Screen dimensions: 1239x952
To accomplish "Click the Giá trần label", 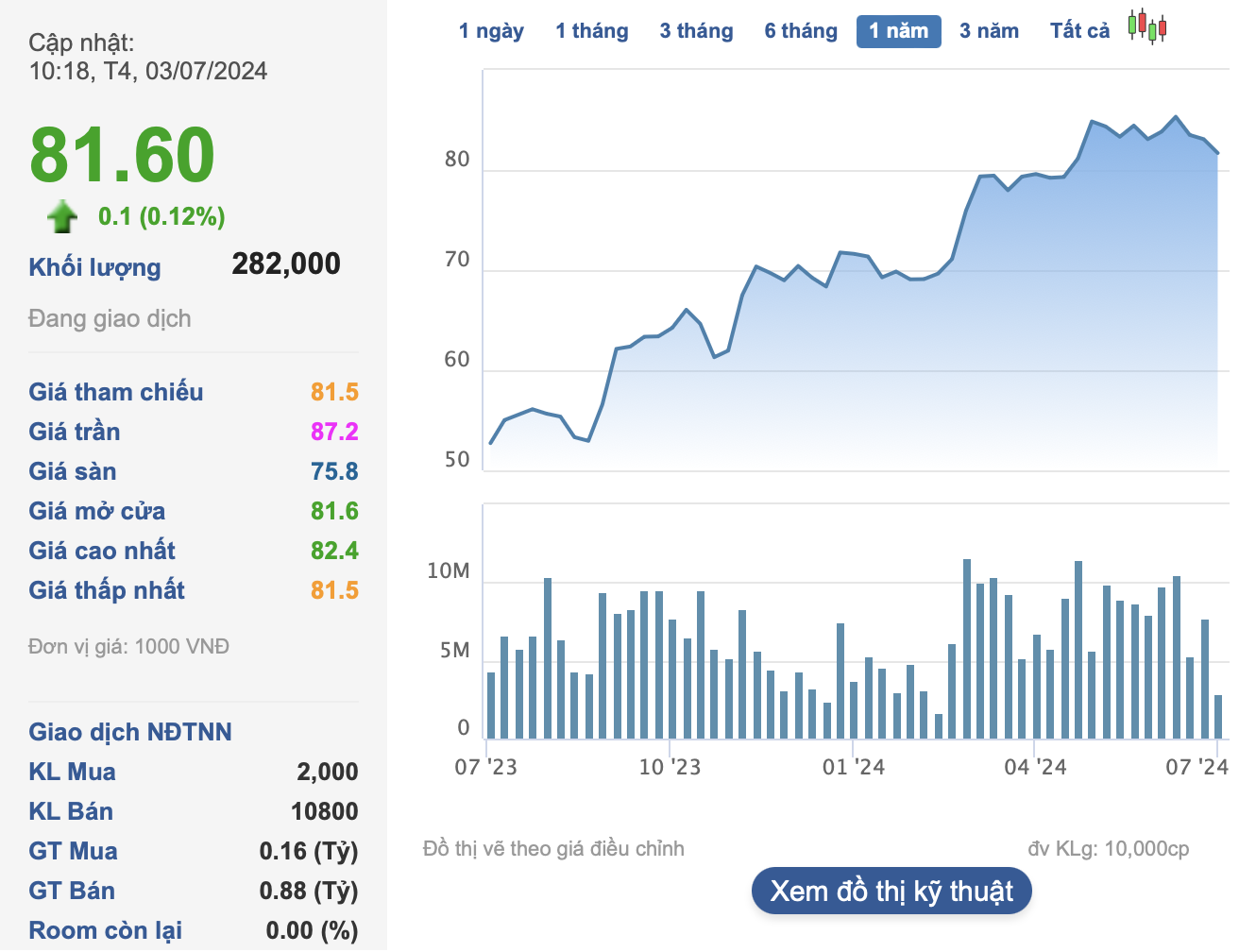I will [75, 432].
